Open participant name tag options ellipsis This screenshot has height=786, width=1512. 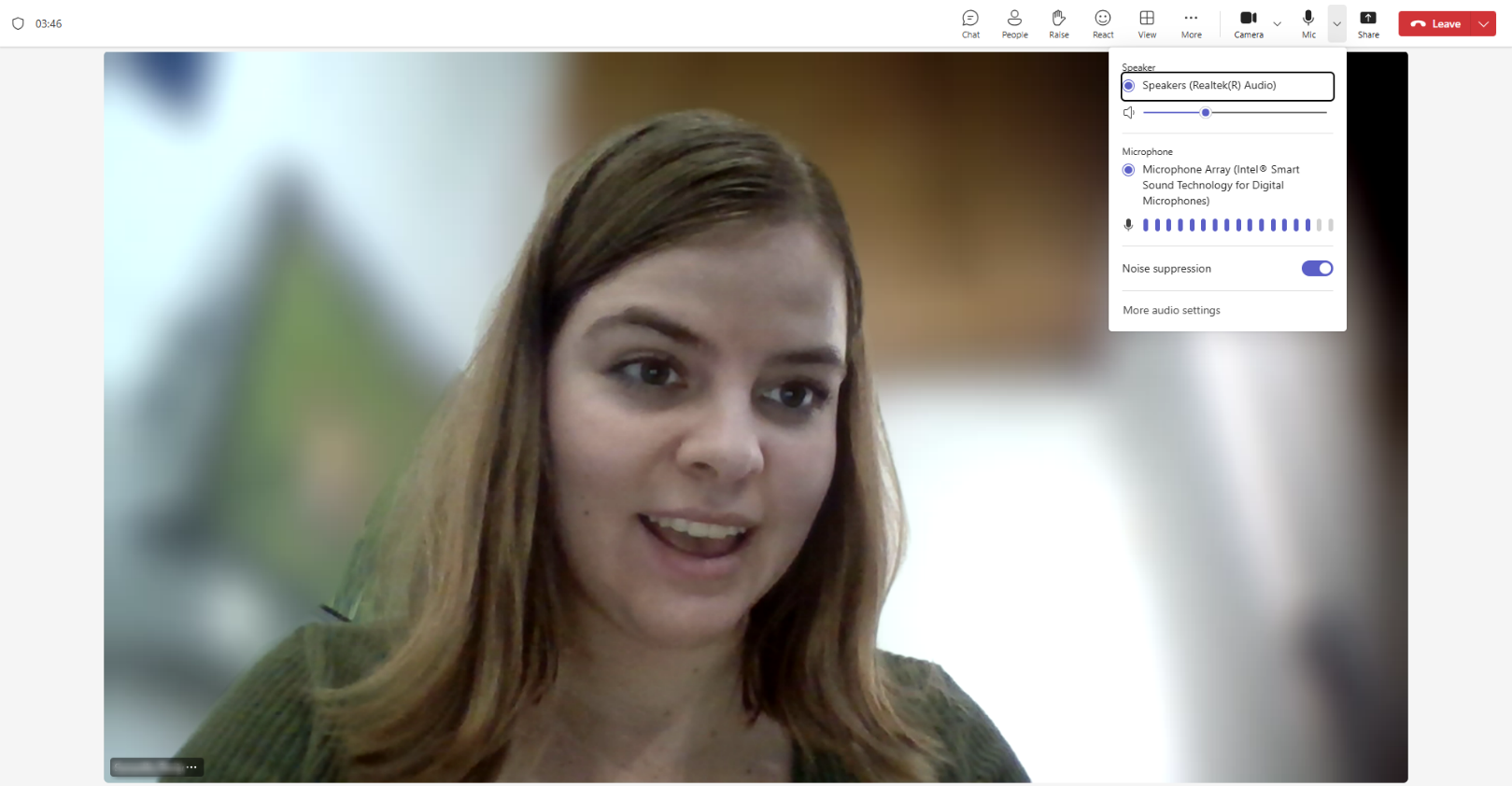click(191, 767)
